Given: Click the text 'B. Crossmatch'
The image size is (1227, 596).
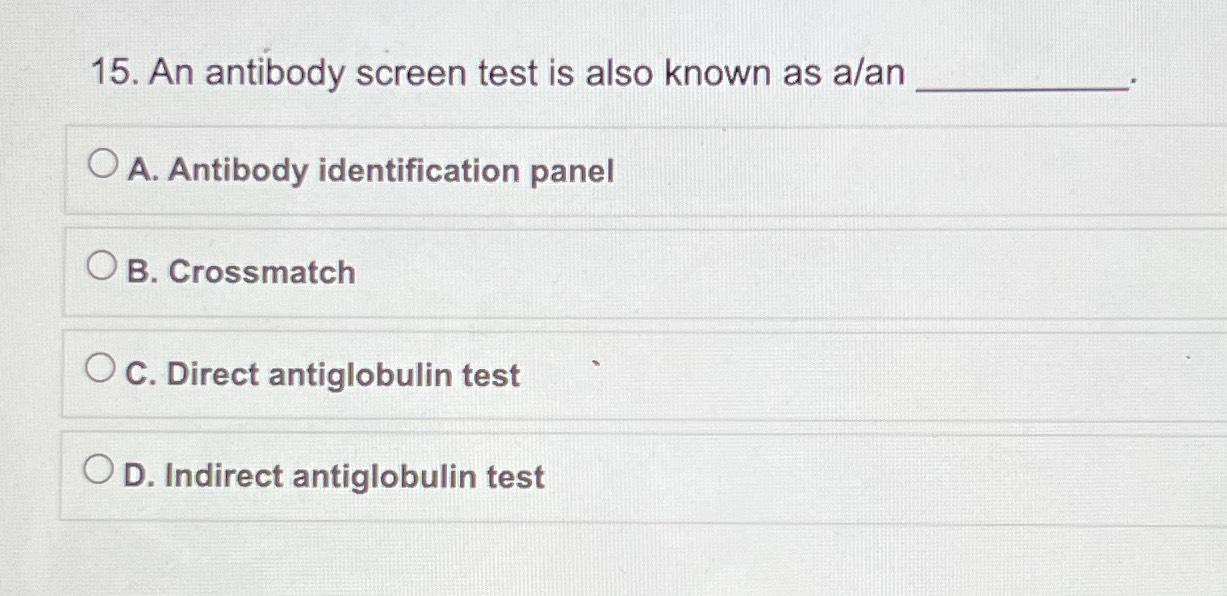Looking at the screenshot, I should [x=238, y=272].
